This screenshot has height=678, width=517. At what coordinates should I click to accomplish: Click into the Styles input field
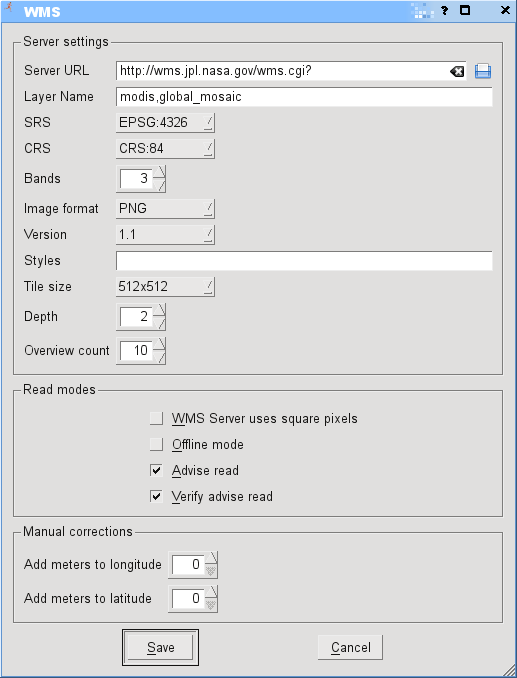point(304,261)
